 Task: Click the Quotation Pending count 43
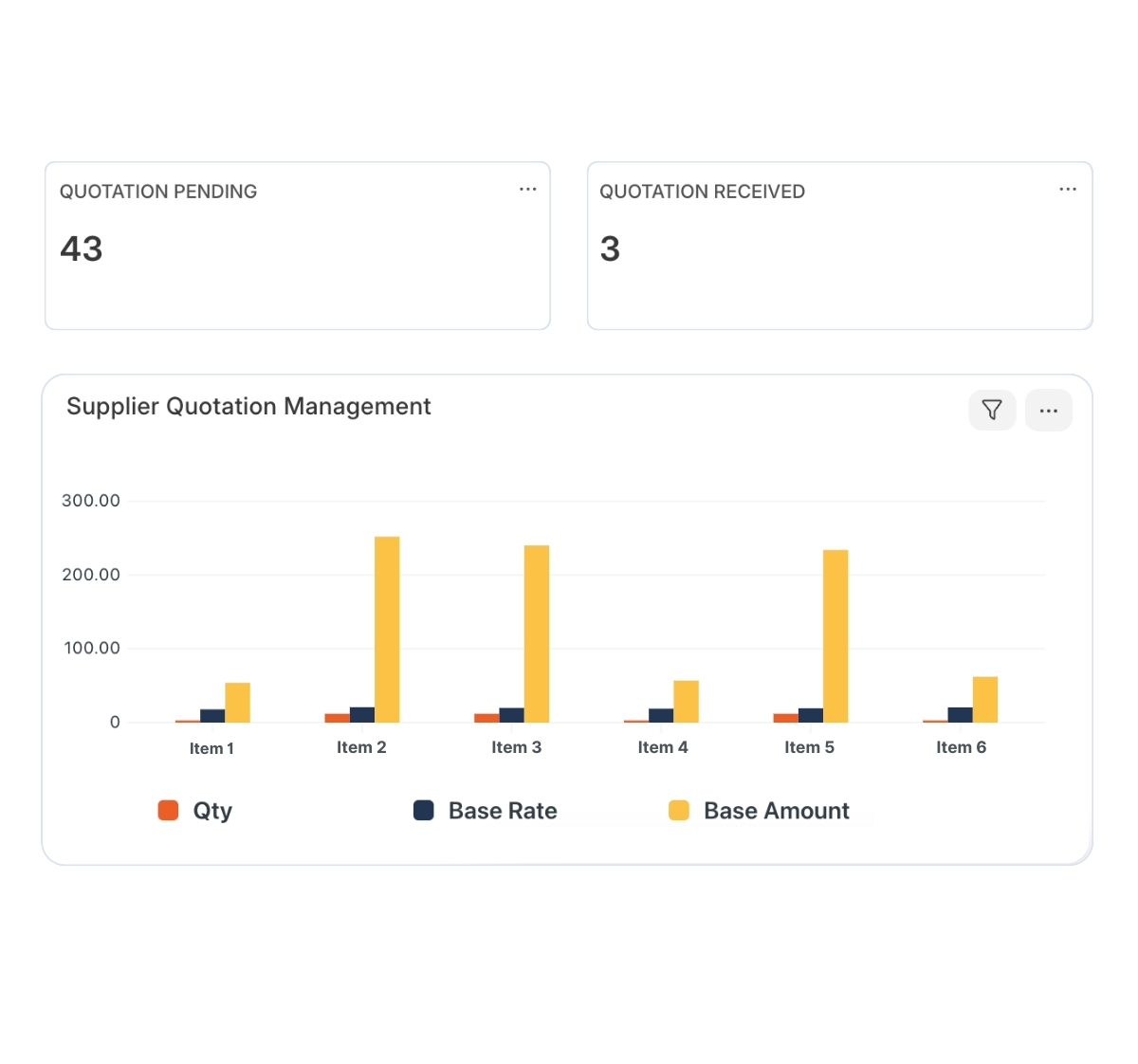coord(82,248)
